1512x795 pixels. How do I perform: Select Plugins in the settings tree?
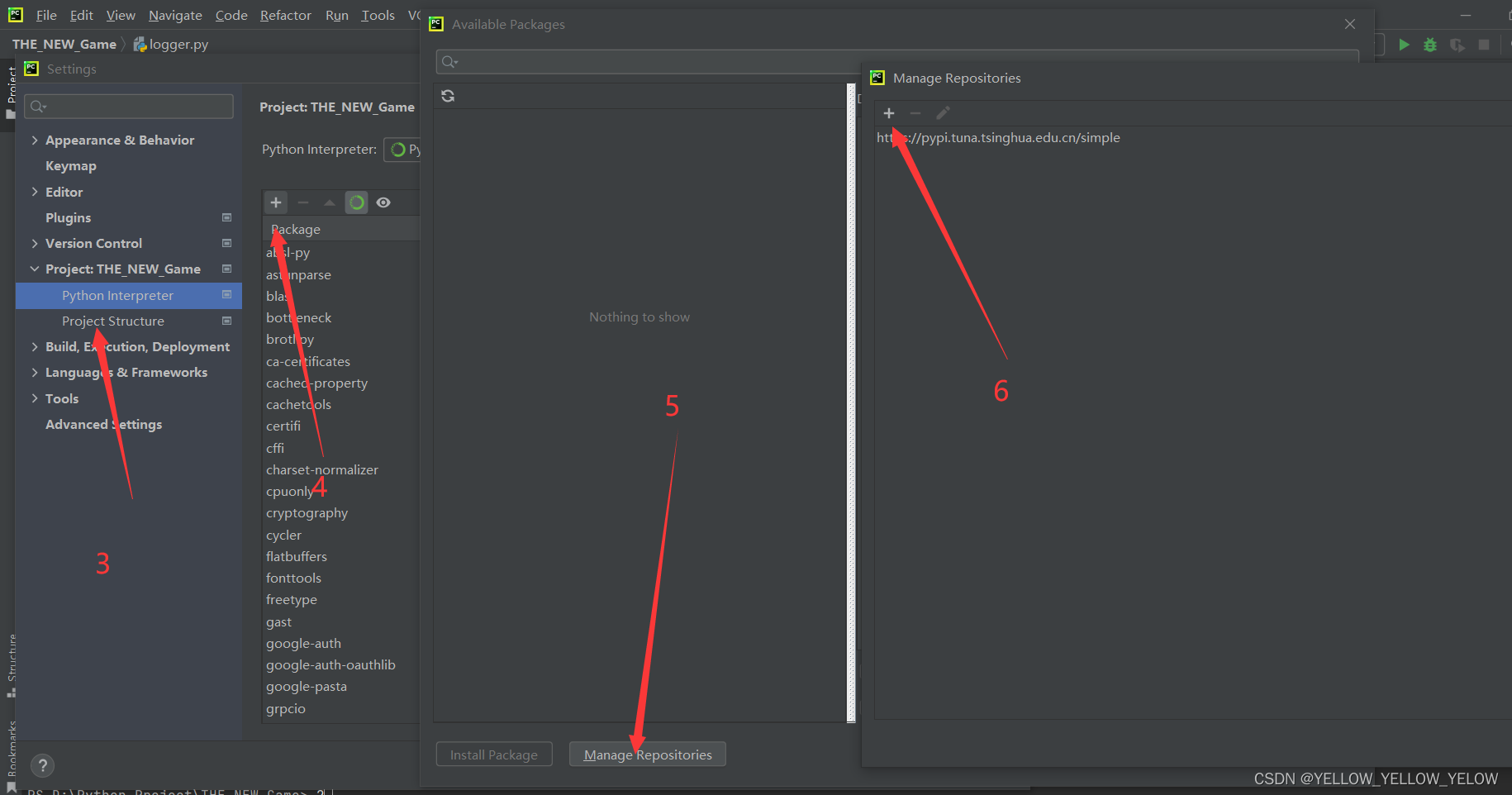[x=69, y=217]
